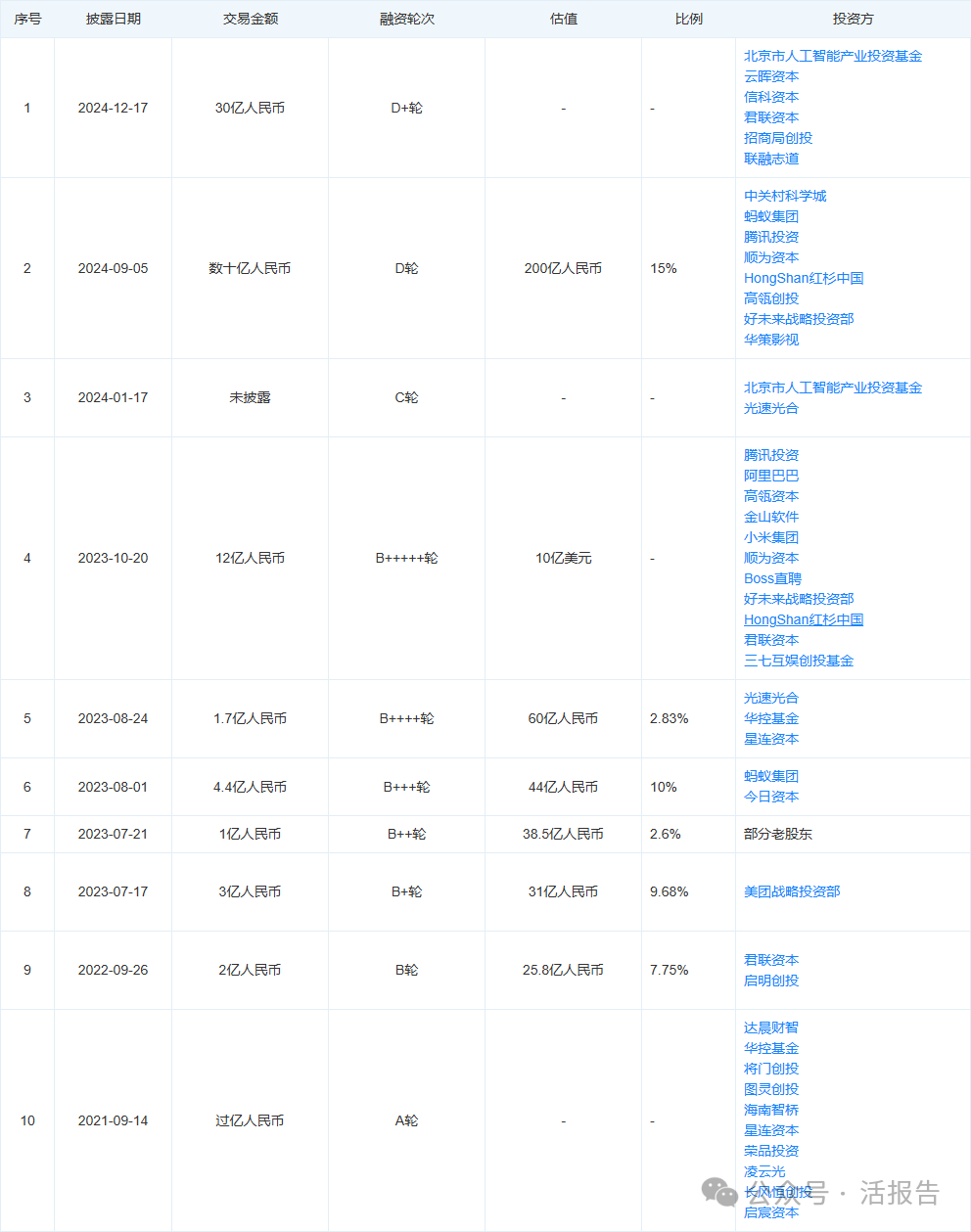Select the valuation 200亿人民币

(564, 268)
